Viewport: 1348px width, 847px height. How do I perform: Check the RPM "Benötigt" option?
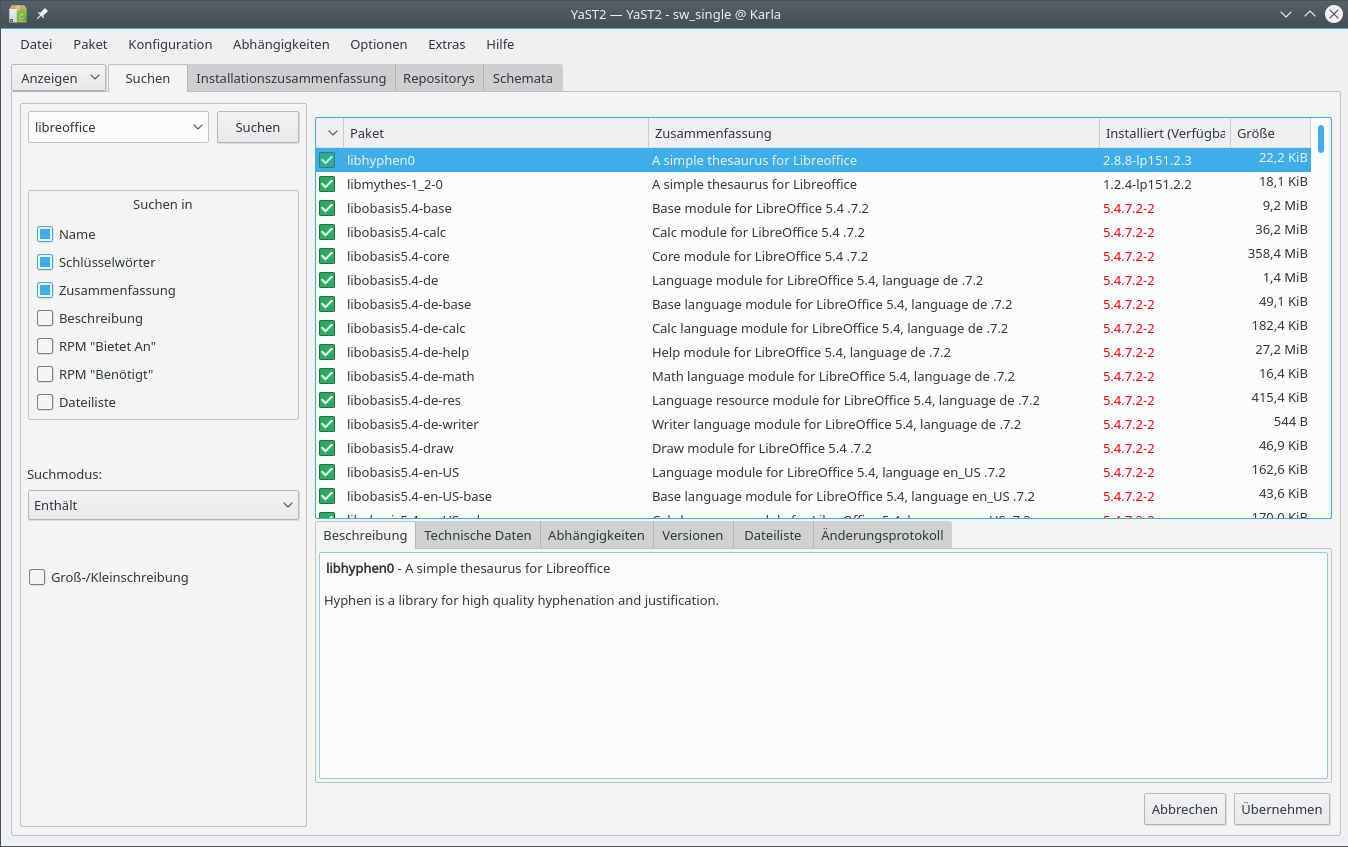click(45, 374)
